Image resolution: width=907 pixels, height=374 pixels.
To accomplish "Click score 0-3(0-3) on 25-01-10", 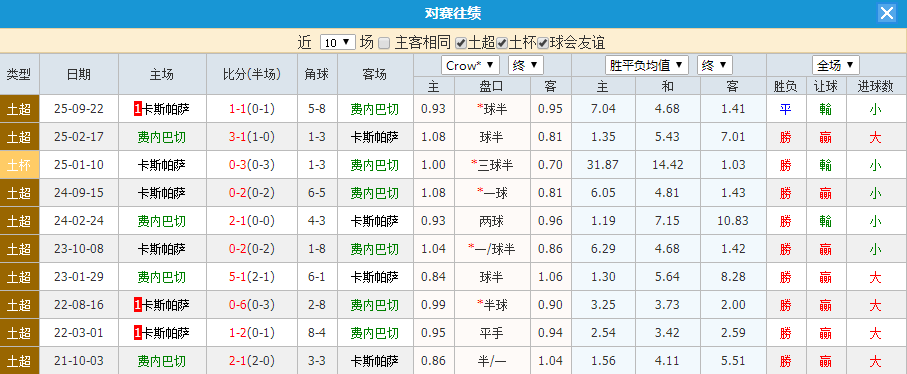I will pos(252,165).
